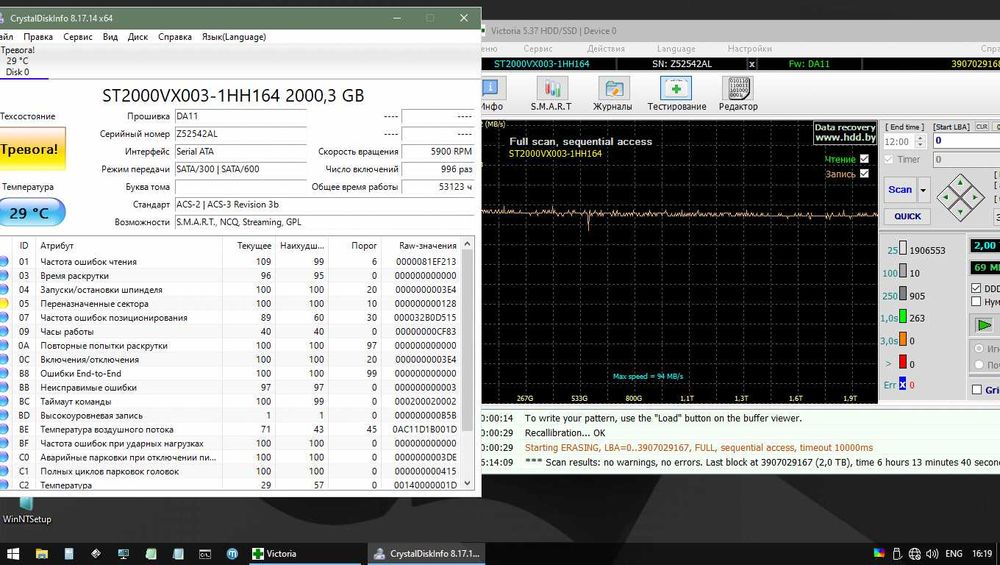The image size is (1000, 565).
Task: Toggle the checkbox below DDD in Victoria
Action: [976, 302]
